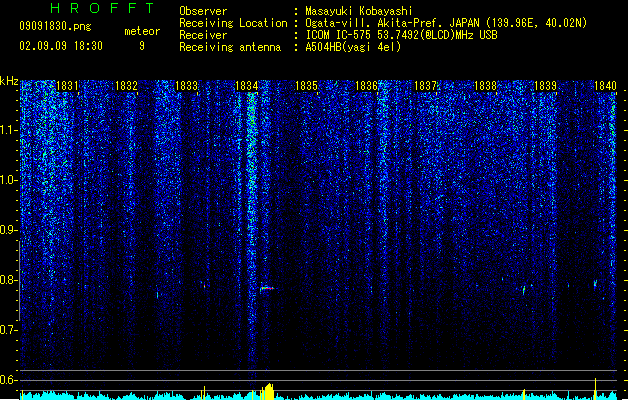Click the 0.7 kHz axis label

point(8,330)
